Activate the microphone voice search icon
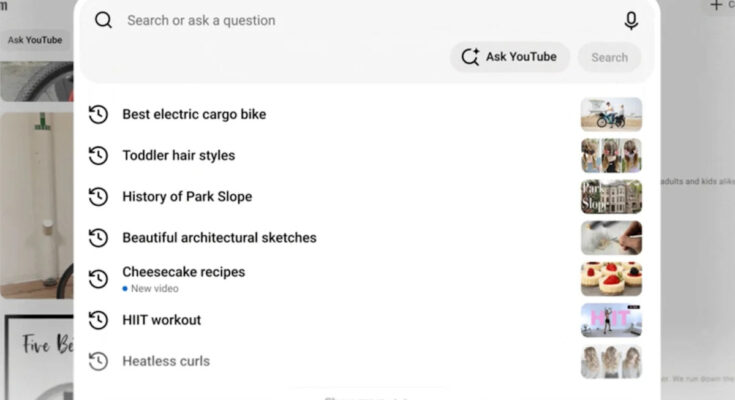 tap(631, 21)
